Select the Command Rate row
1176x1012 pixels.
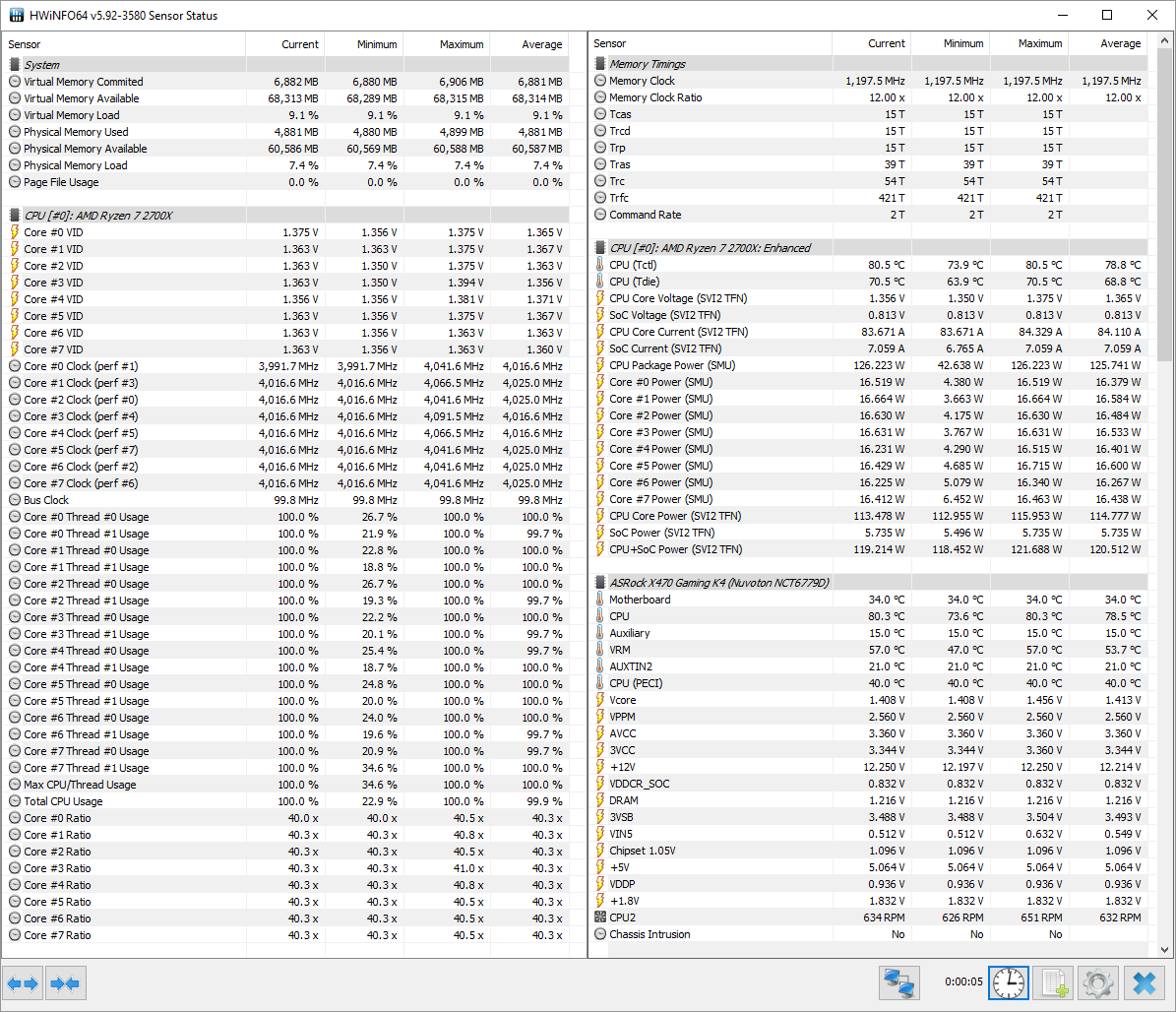870,215
